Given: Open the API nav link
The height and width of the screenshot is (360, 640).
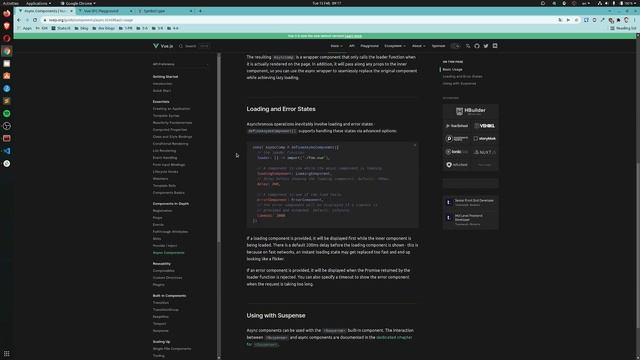Looking at the screenshot, I should coord(352,46).
